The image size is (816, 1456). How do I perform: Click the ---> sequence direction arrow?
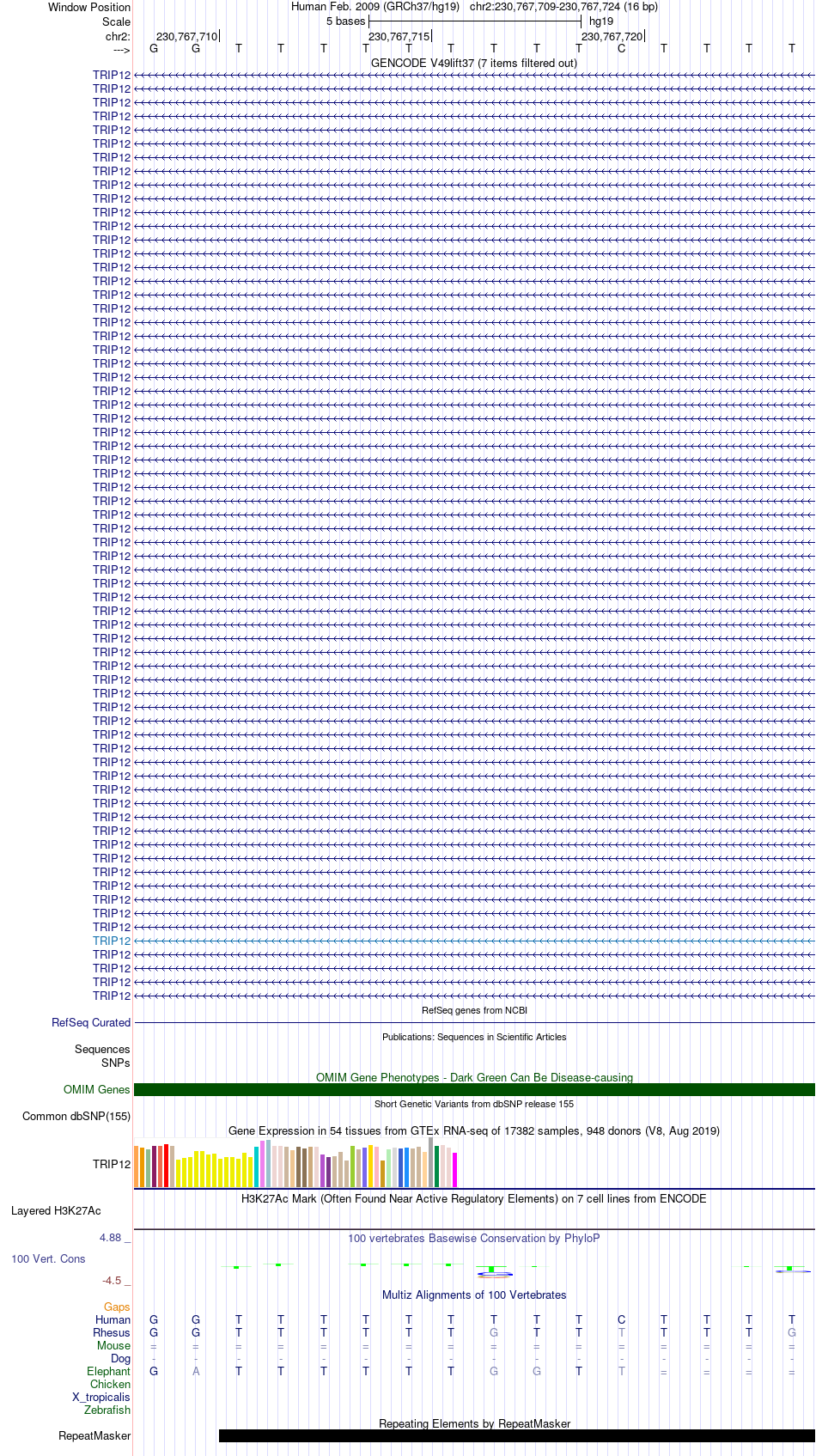(x=121, y=50)
